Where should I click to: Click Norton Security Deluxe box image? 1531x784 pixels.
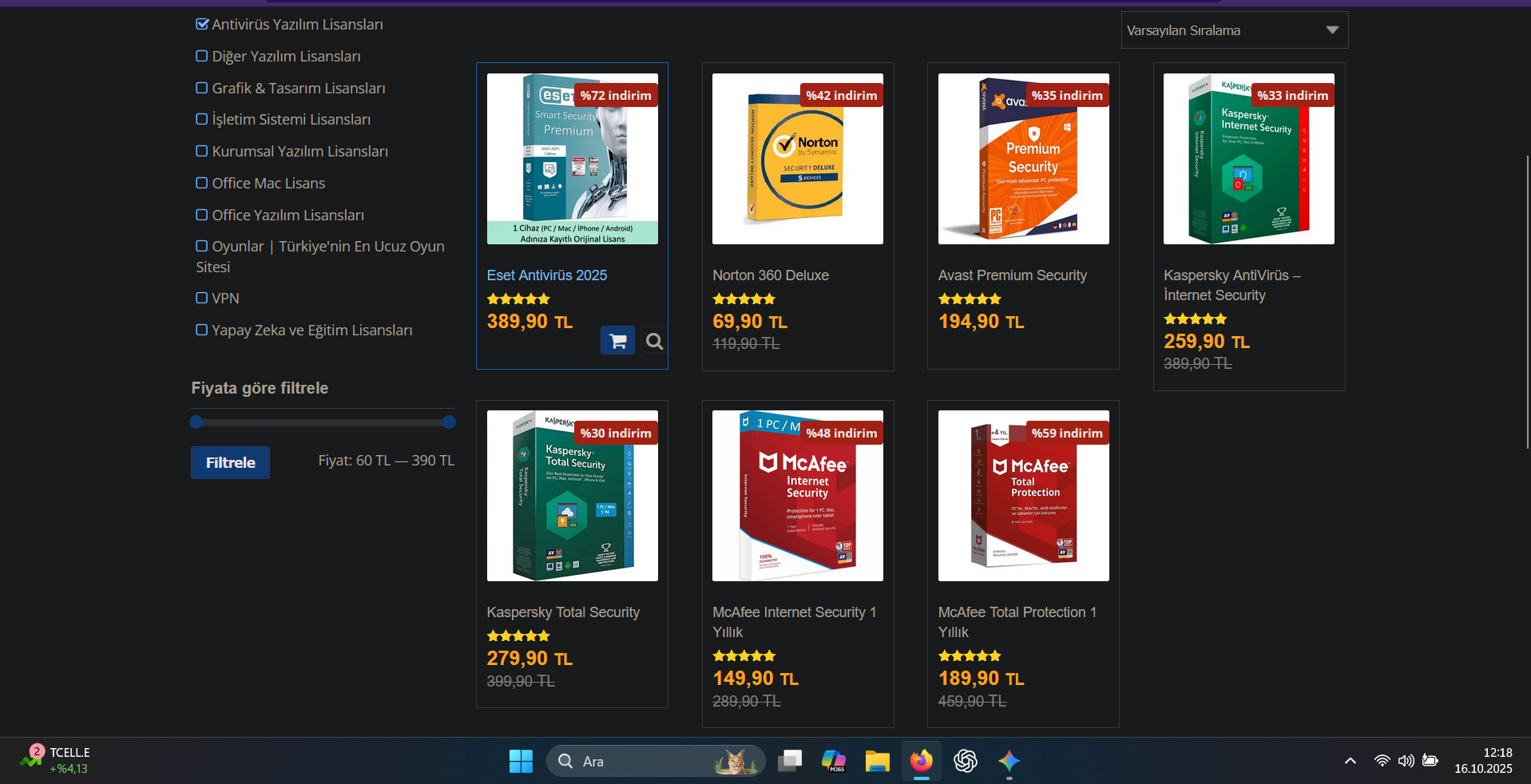tap(798, 159)
